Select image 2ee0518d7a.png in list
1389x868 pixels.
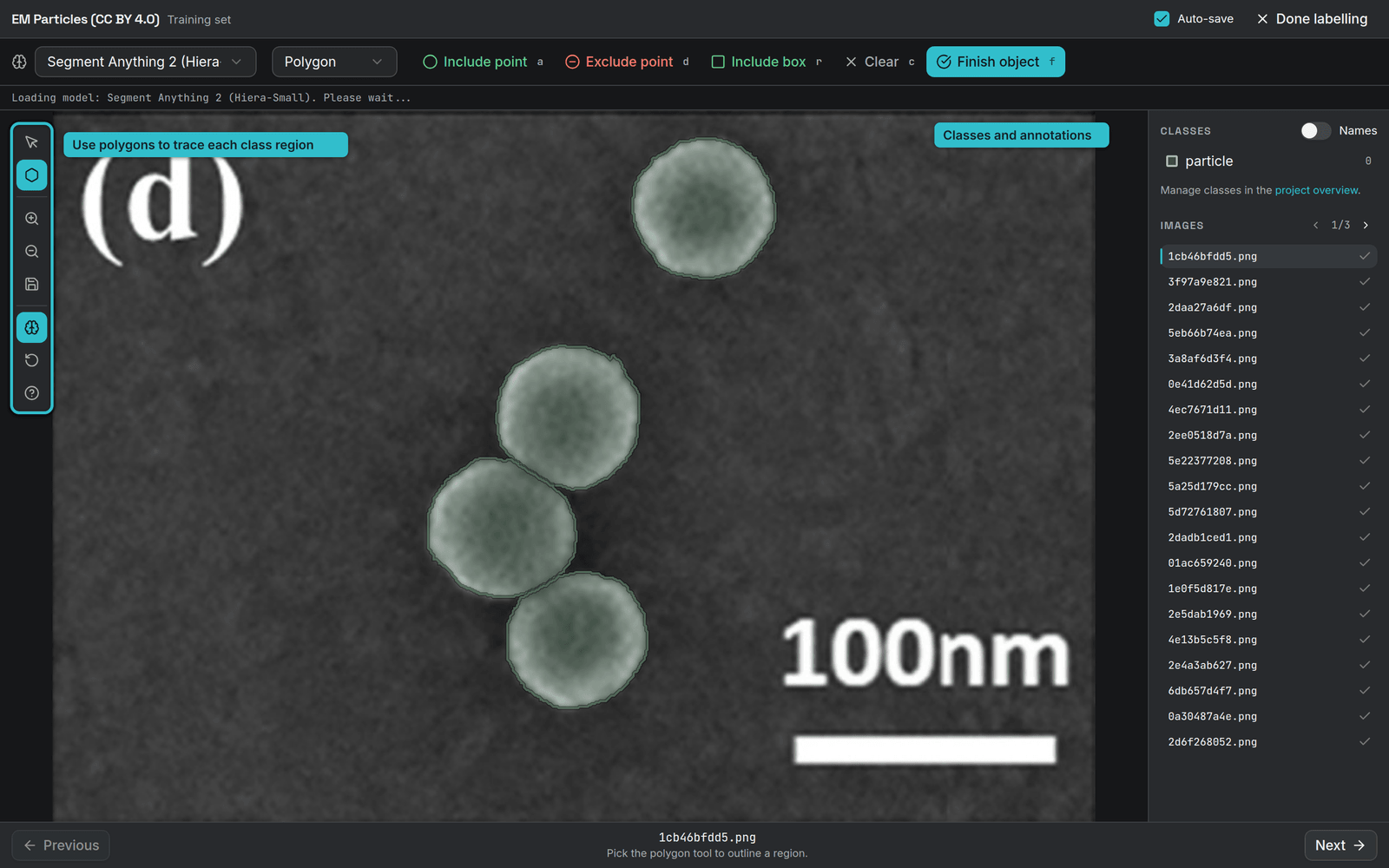tap(1268, 435)
